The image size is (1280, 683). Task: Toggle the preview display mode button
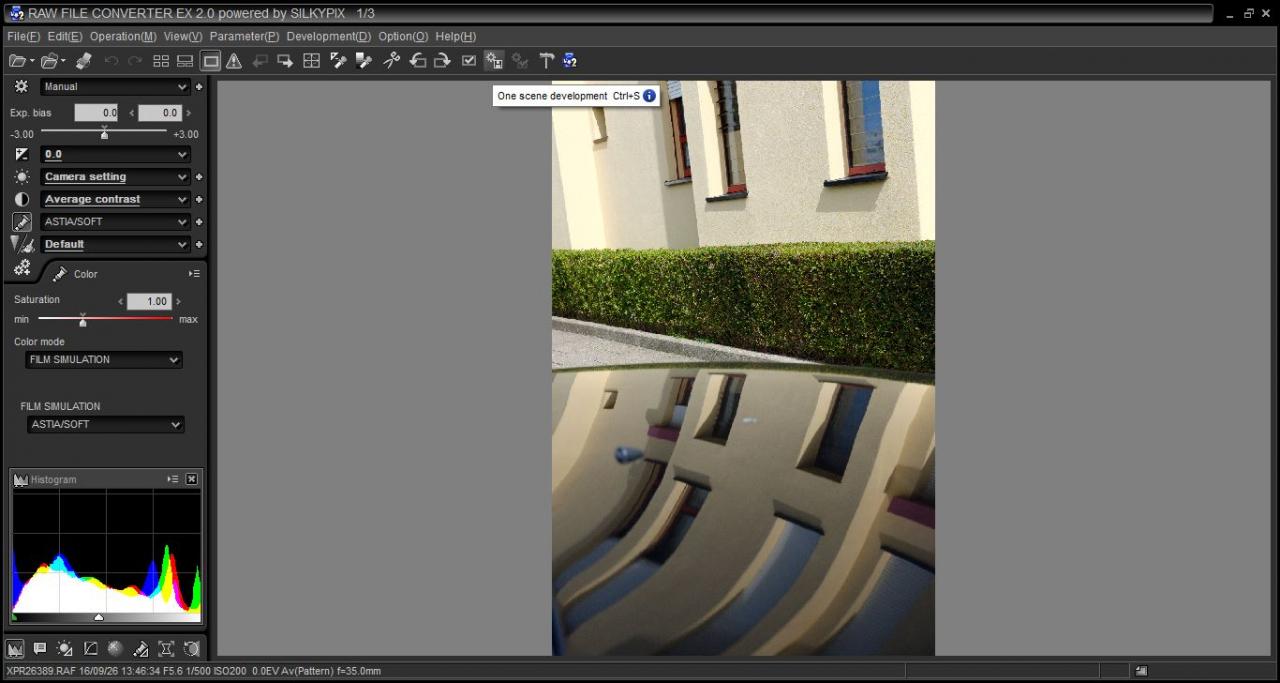[x=211, y=61]
